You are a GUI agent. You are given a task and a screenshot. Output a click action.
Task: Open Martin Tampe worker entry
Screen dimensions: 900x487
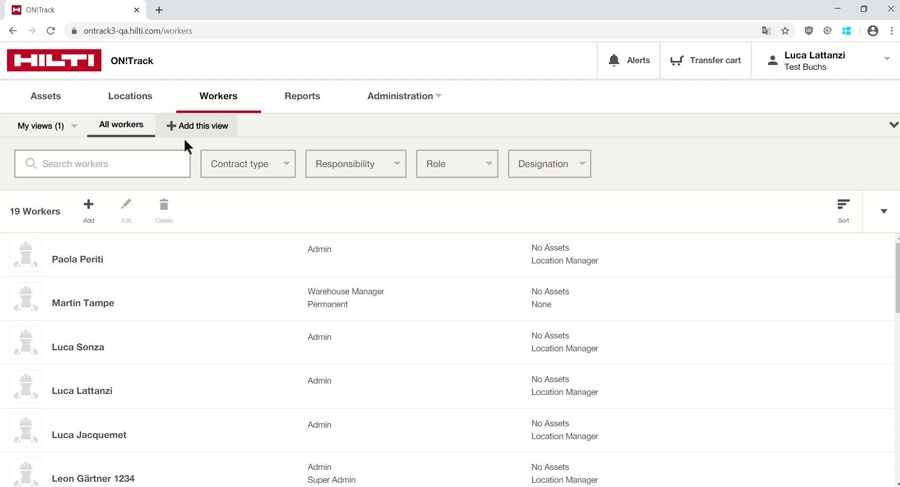(x=448, y=299)
